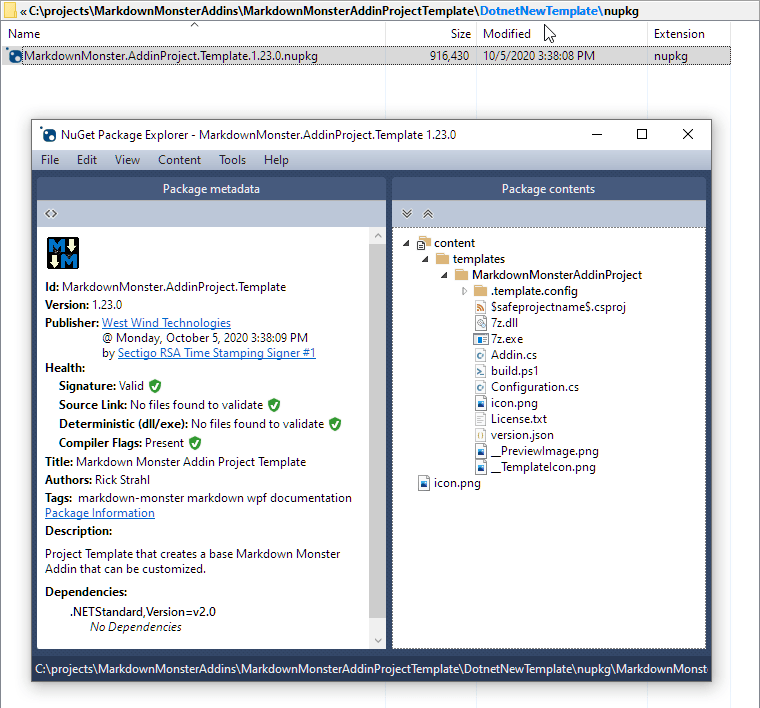This screenshot has height=708, width=760.
Task: Click the Signature Valid shield icon
Action: click(x=155, y=386)
